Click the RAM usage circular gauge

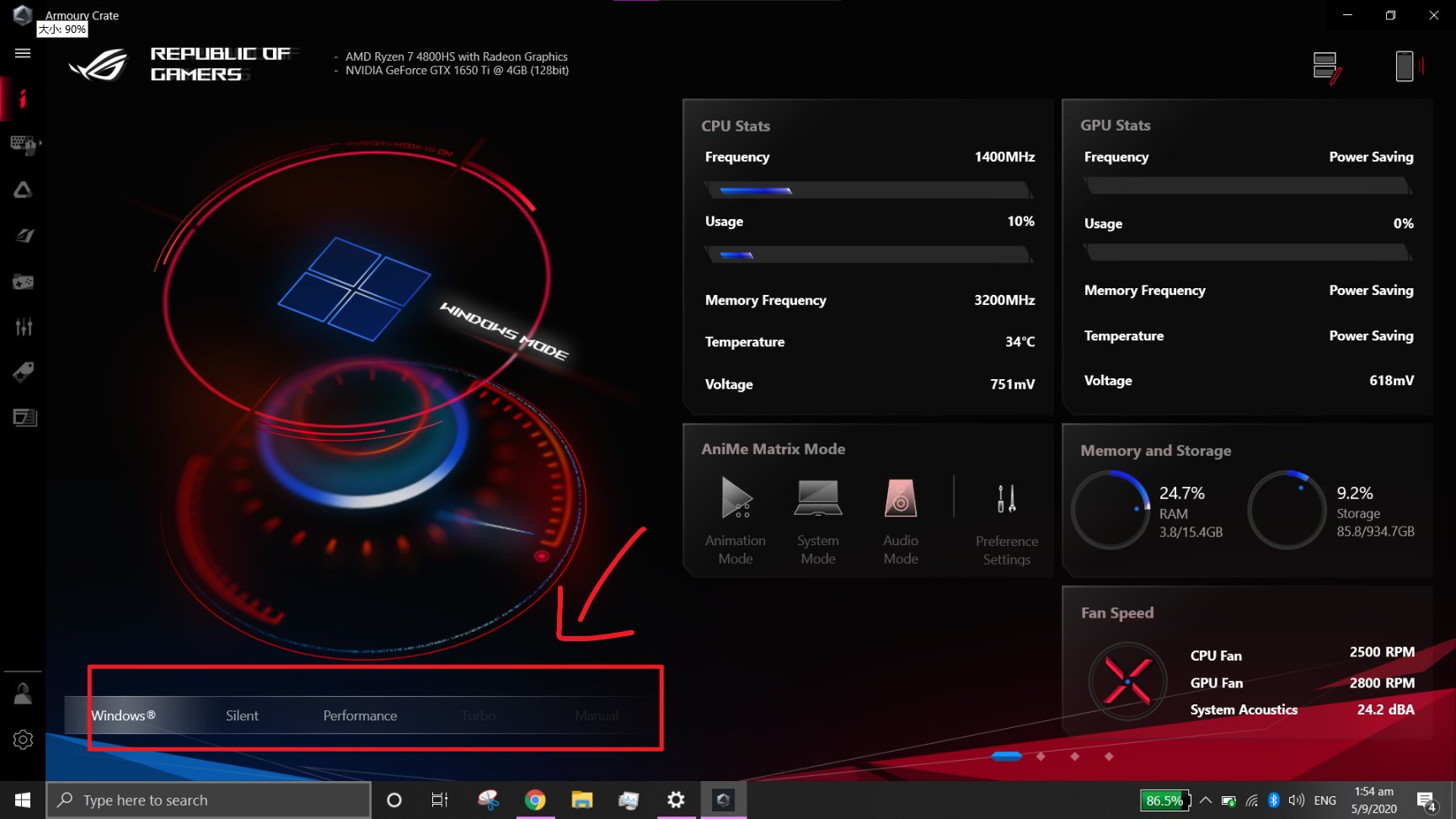point(1111,510)
